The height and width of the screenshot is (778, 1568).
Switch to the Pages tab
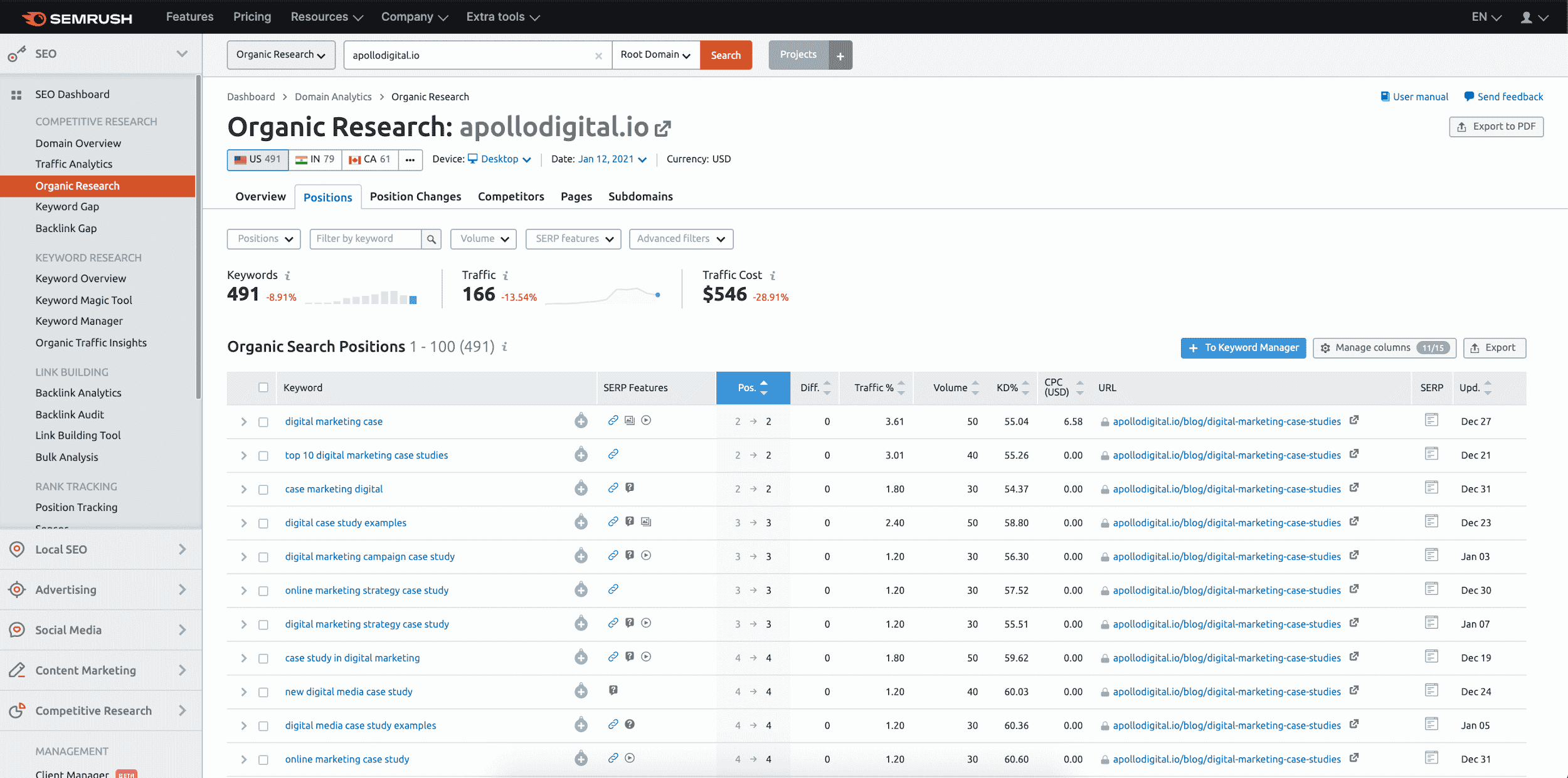click(x=576, y=197)
